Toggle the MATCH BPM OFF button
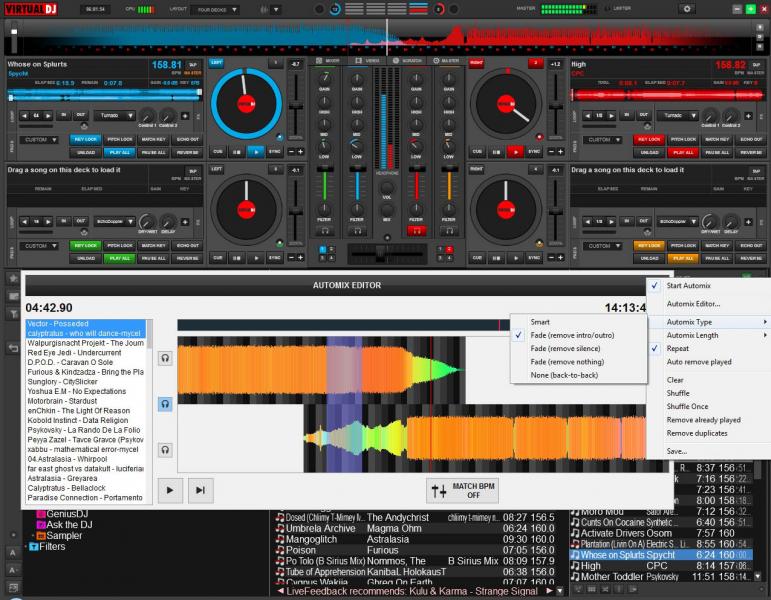This screenshot has height=600, width=771. point(462,490)
